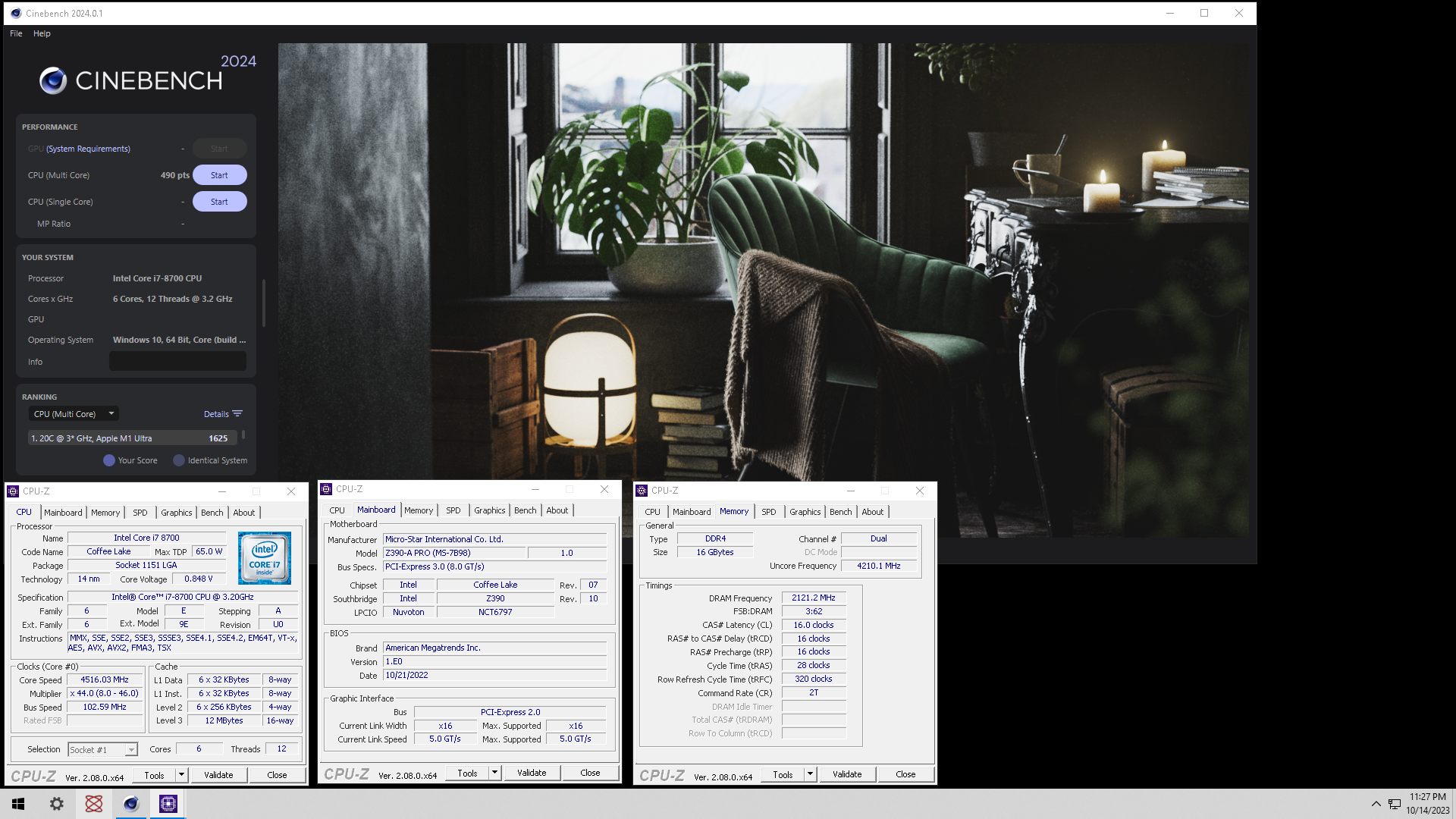Expand Tools arrow in CPU-Z Mainboard window
This screenshot has height=819, width=1456.
click(x=494, y=773)
